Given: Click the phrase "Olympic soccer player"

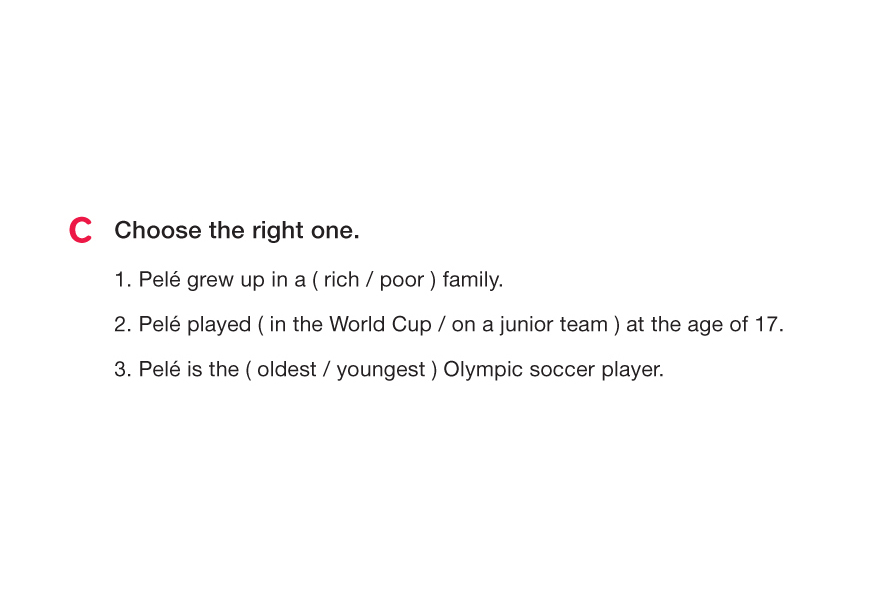Looking at the screenshot, I should pos(552,370).
